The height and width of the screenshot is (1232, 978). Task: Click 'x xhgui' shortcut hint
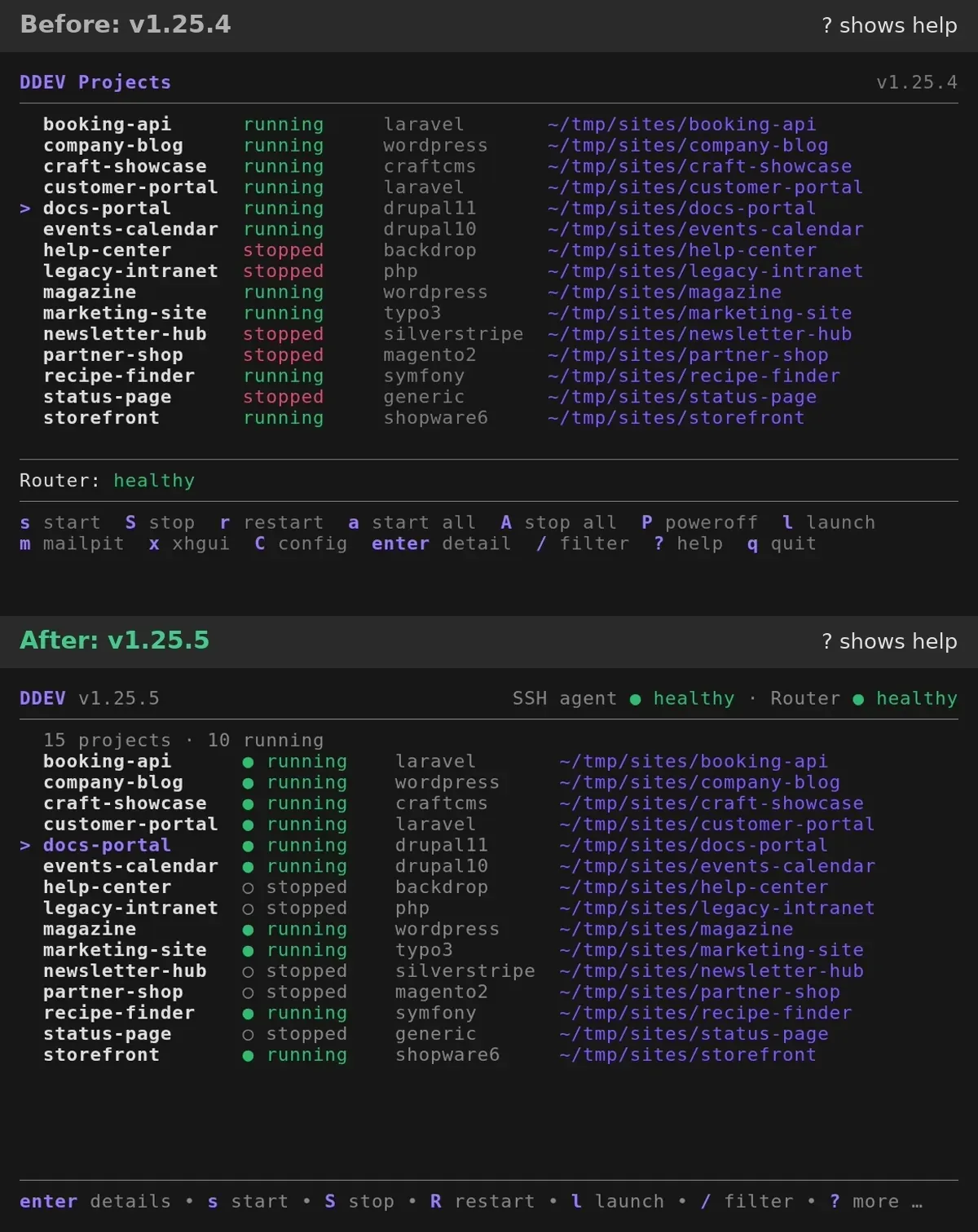pyautogui.click(x=189, y=543)
